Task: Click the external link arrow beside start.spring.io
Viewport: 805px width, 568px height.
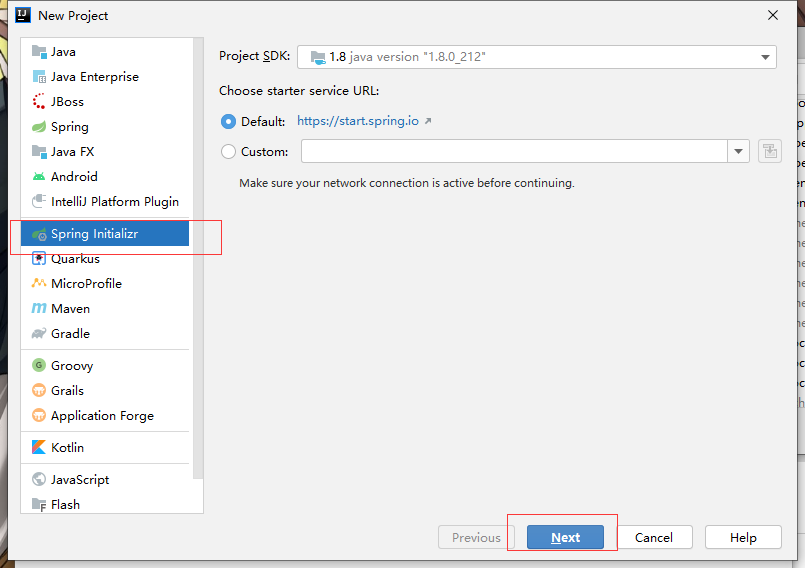Action: pyautogui.click(x=428, y=121)
